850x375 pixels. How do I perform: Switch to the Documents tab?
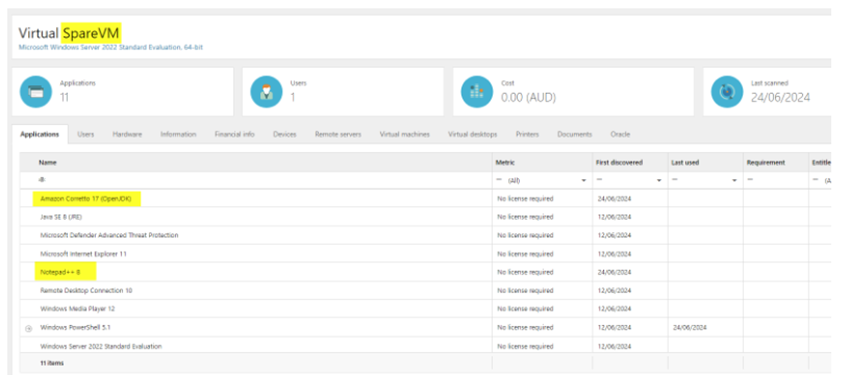coord(575,134)
